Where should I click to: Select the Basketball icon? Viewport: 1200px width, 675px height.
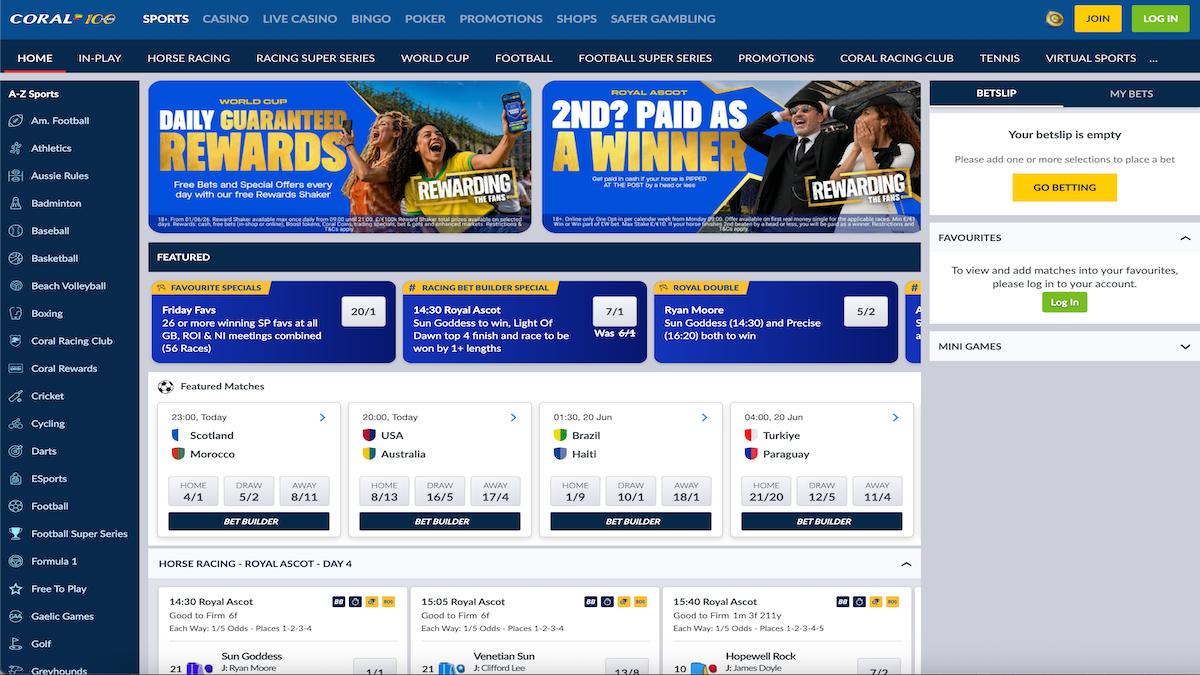15,258
